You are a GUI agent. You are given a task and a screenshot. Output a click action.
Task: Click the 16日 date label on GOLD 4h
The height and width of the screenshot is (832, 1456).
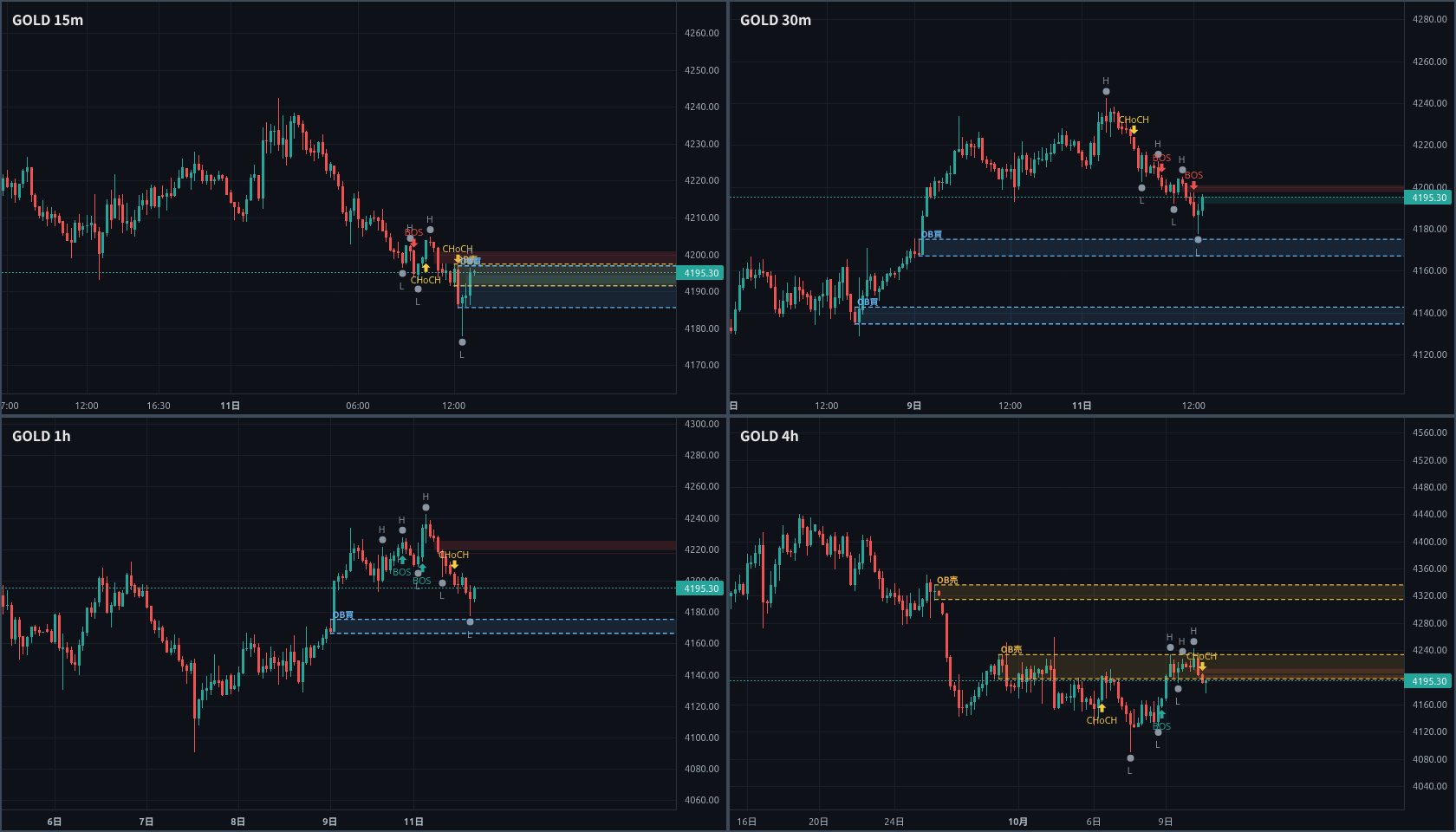pos(746,822)
